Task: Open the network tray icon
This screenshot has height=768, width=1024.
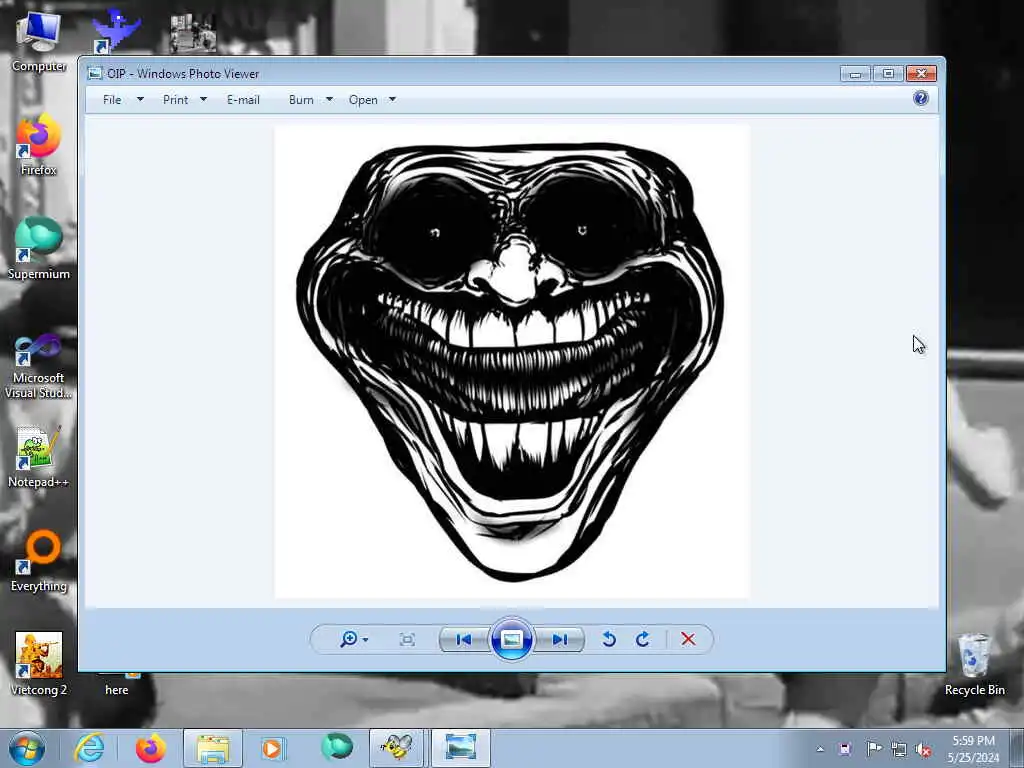Action: 899,749
